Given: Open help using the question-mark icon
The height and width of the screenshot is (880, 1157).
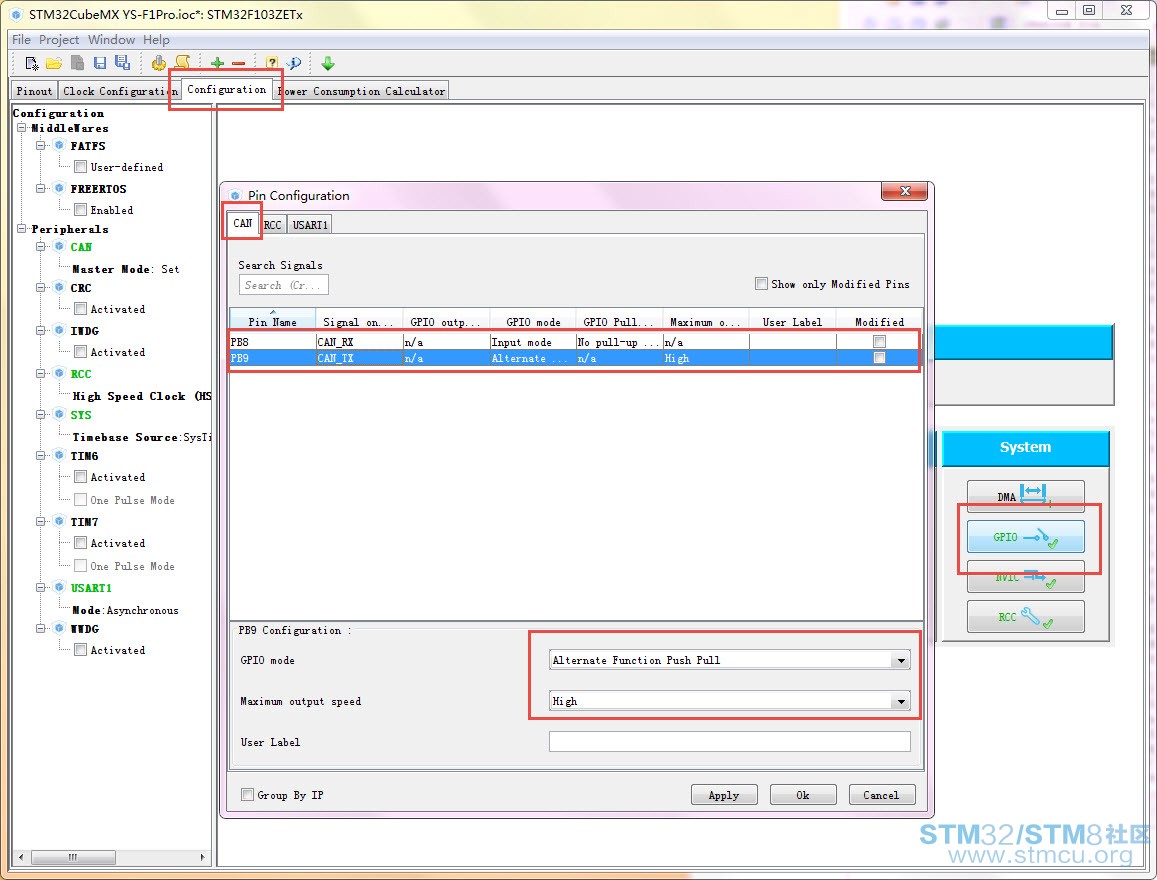Looking at the screenshot, I should [272, 63].
